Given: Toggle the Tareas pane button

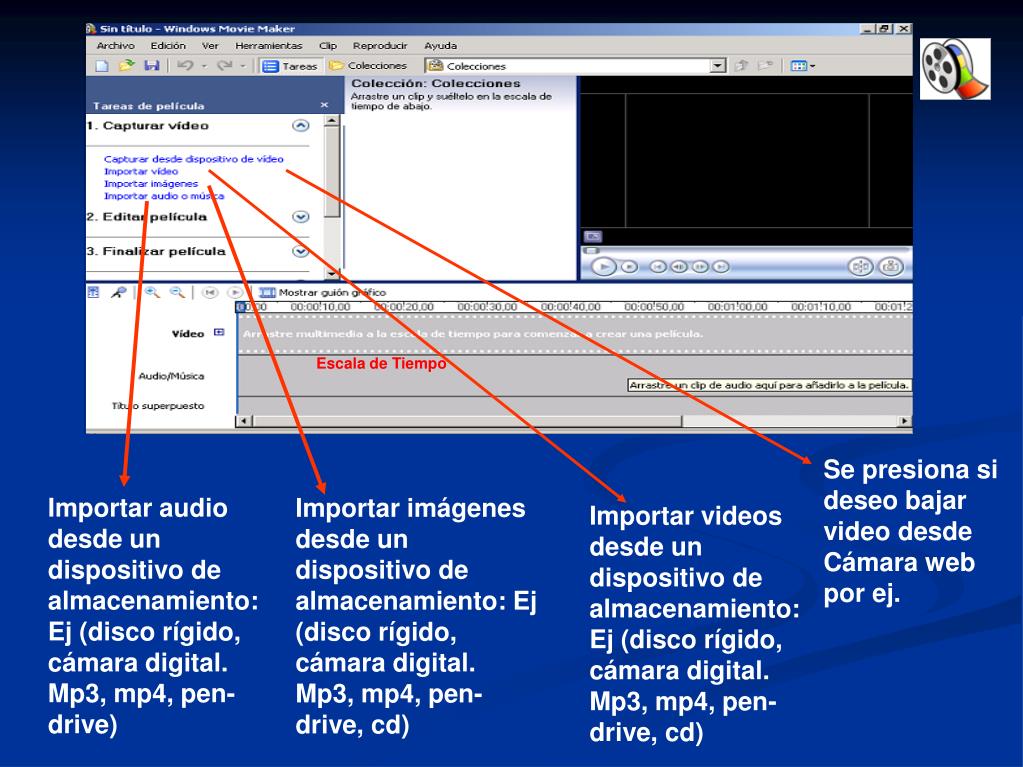Looking at the screenshot, I should tap(289, 66).
